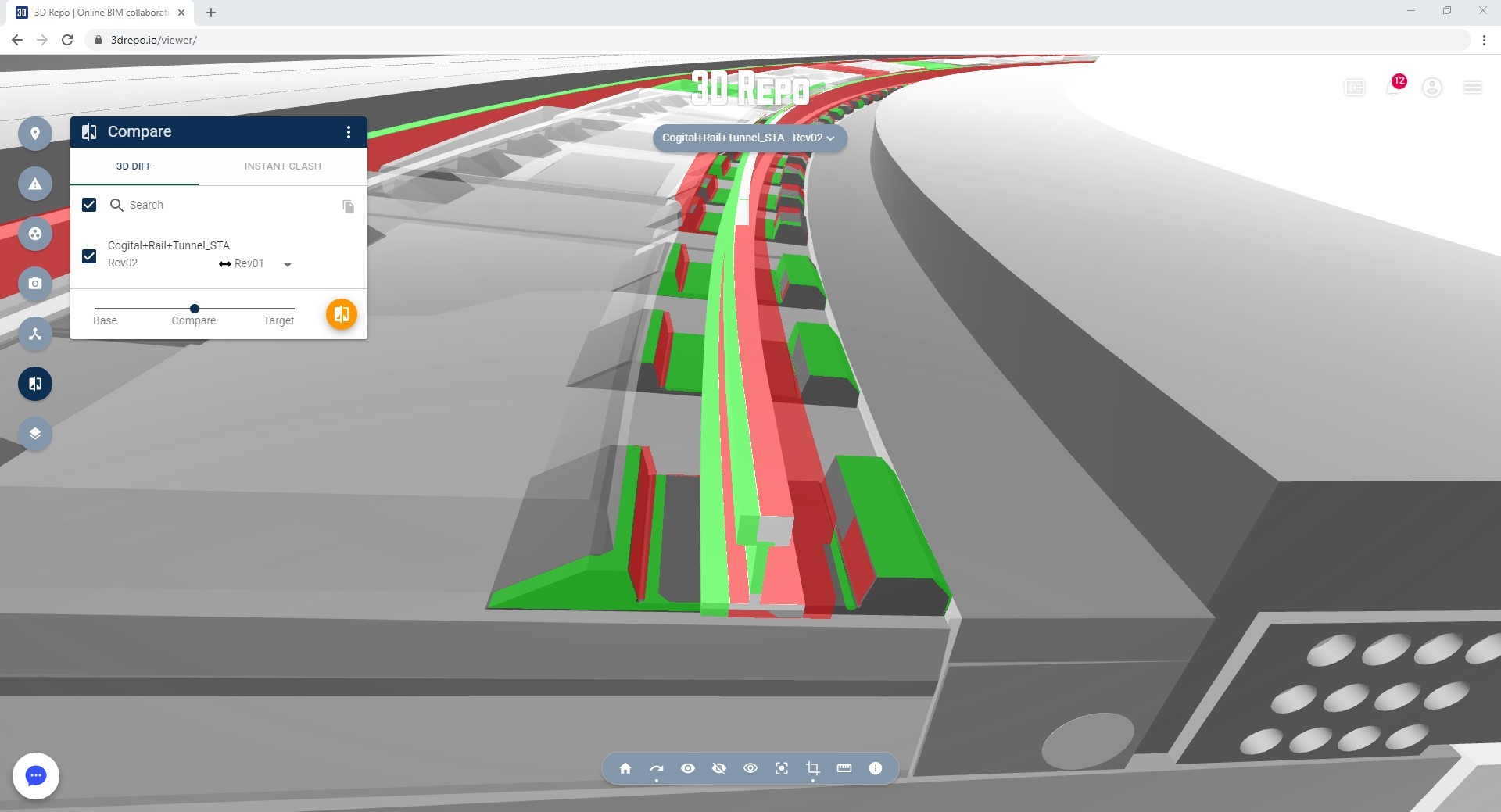Open the Views camera panel
The width and height of the screenshot is (1501, 812).
coord(35,284)
